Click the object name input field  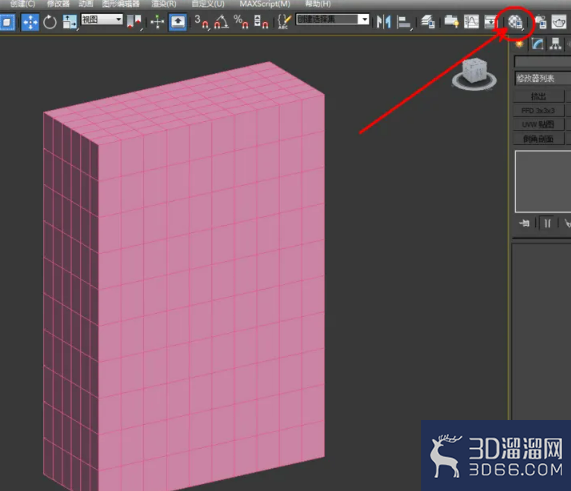coord(542,62)
